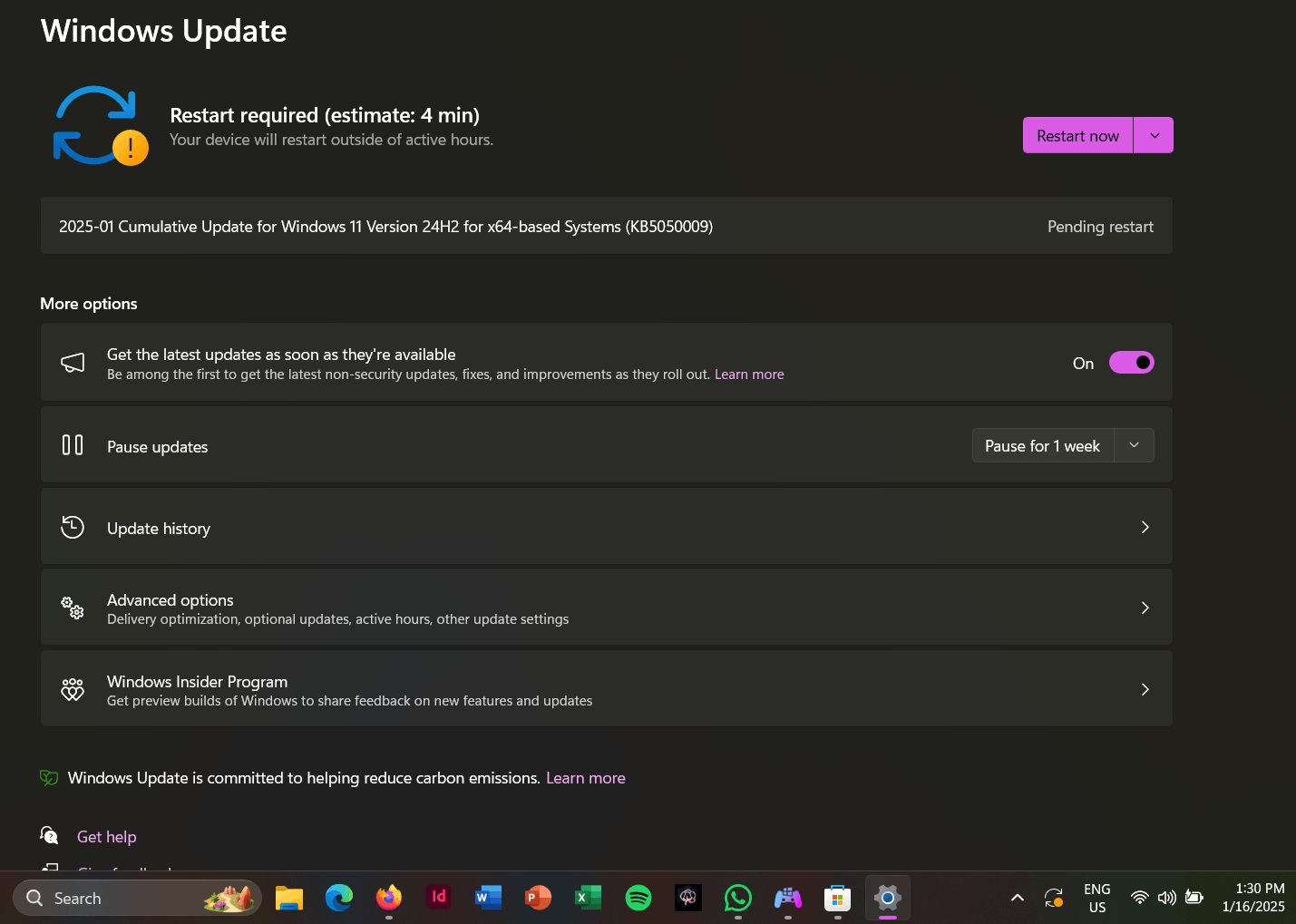The width and height of the screenshot is (1296, 924).
Task: Turn off Get the latest updates toggle
Action: tap(1132, 363)
